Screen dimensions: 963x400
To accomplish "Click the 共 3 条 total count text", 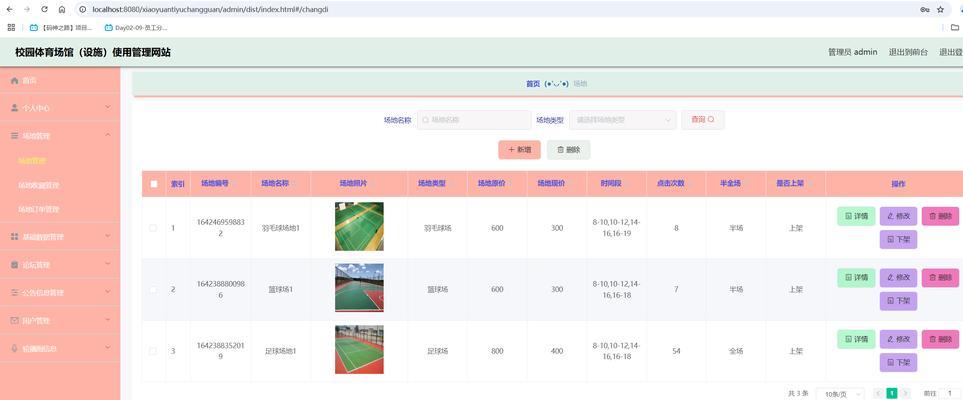I will pos(798,393).
